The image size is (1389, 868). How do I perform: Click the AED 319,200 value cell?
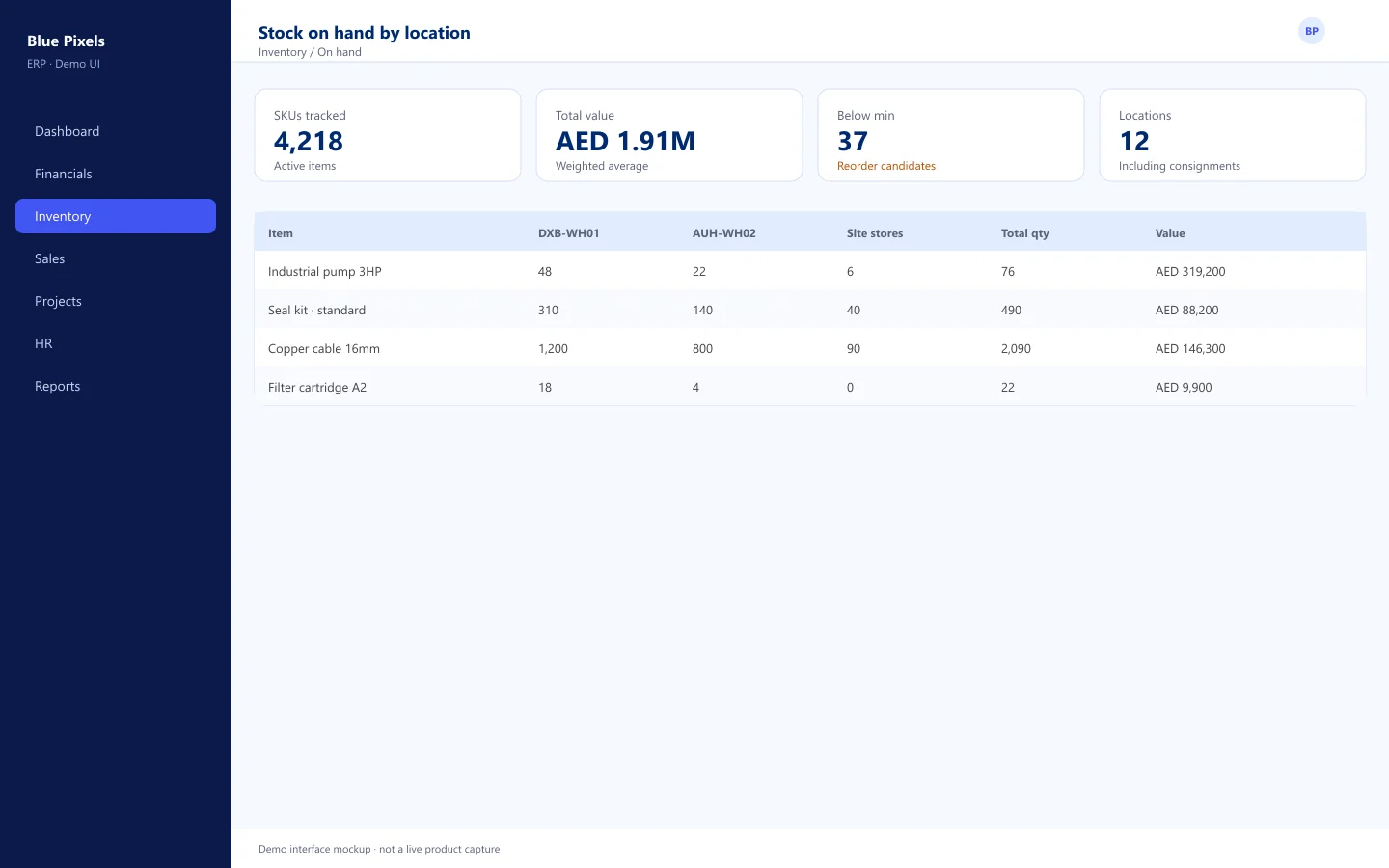1190,272
